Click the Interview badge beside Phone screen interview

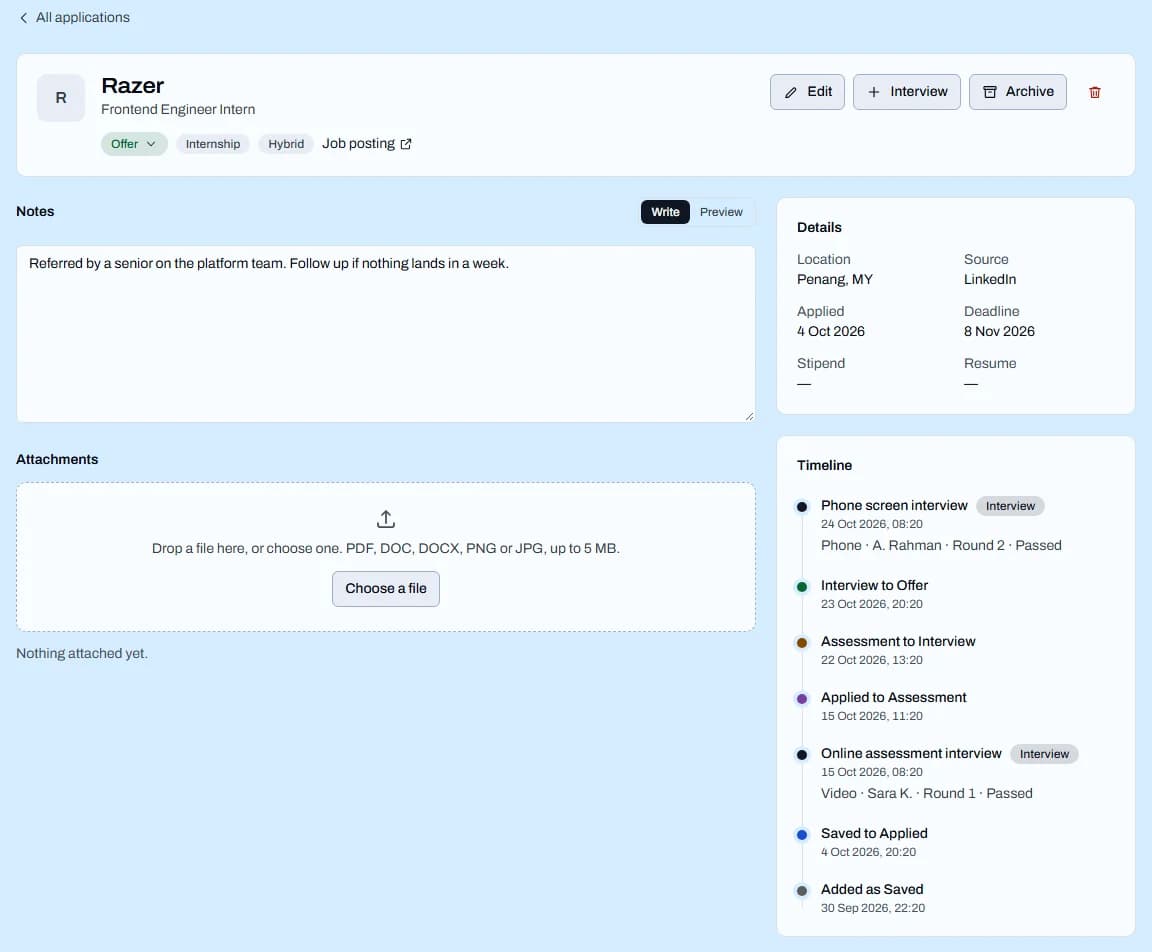(1010, 506)
